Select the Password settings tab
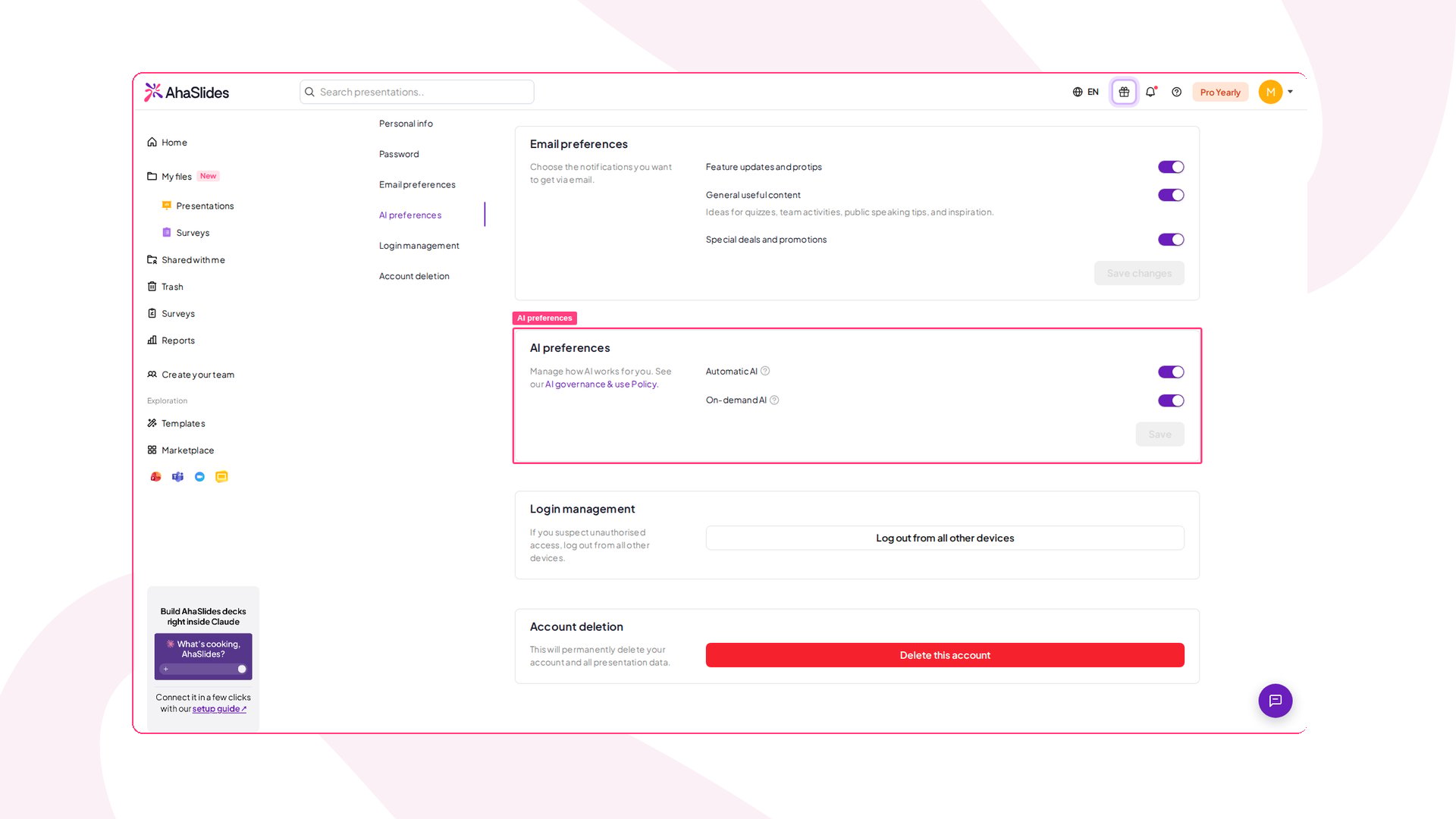 [x=399, y=154]
